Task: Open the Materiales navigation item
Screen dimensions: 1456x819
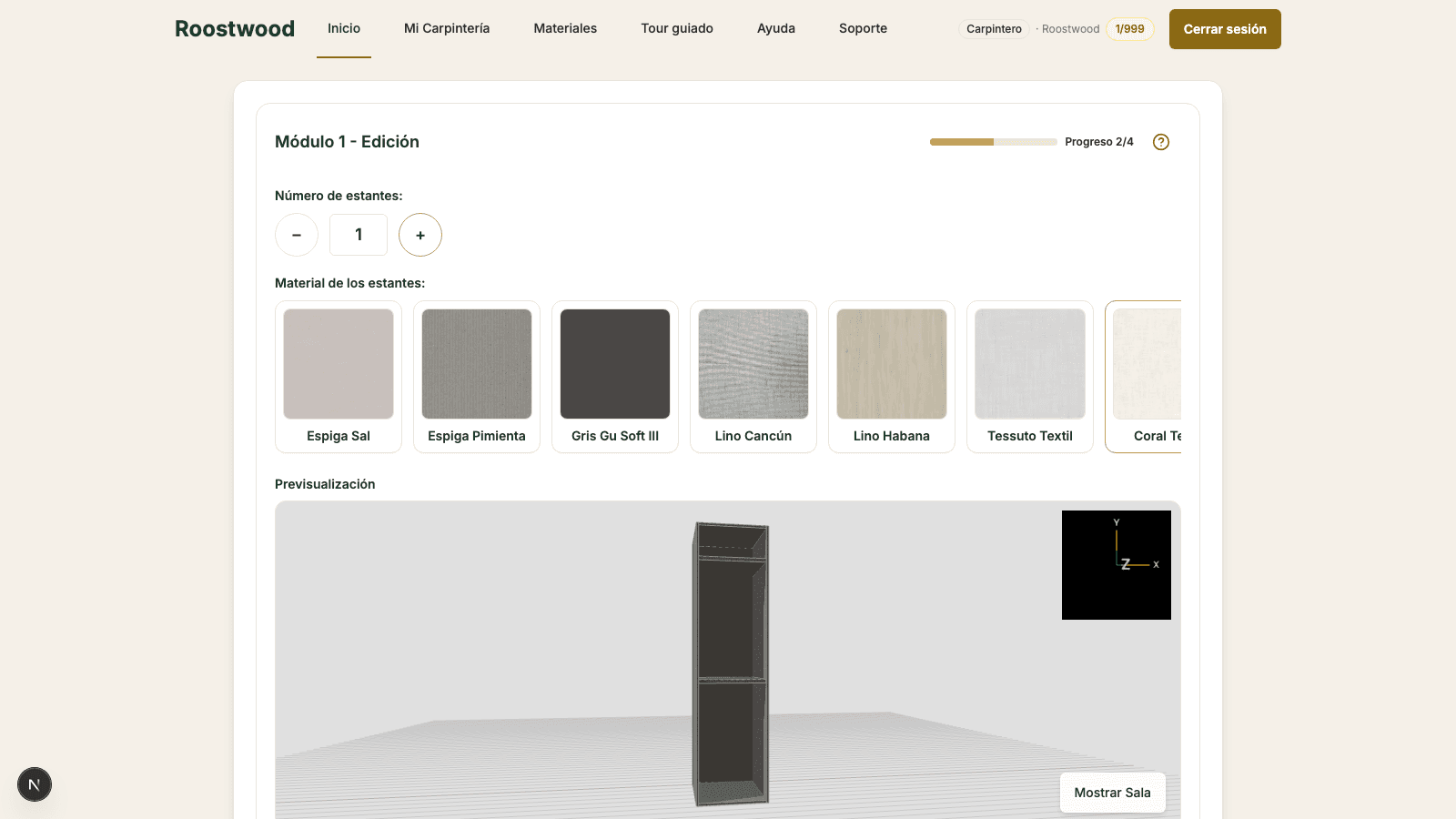Action: point(565,28)
